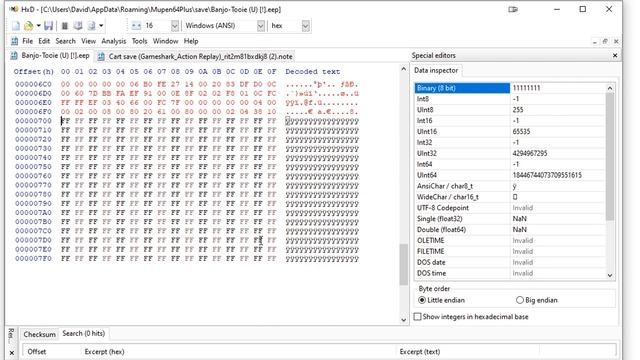Open the File menu
This screenshot has height=360, width=640.
(27, 41)
